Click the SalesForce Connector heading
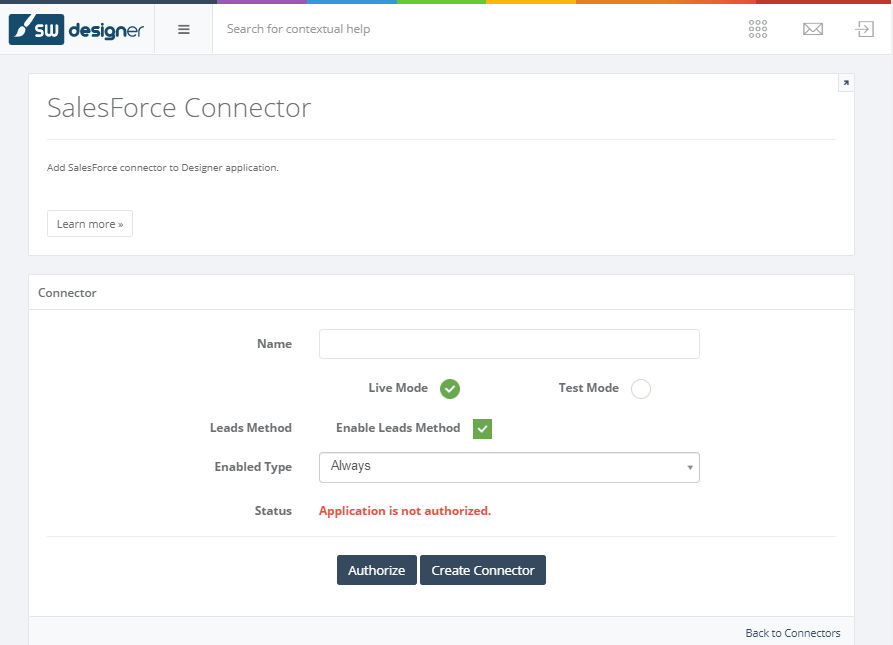 tap(179, 108)
